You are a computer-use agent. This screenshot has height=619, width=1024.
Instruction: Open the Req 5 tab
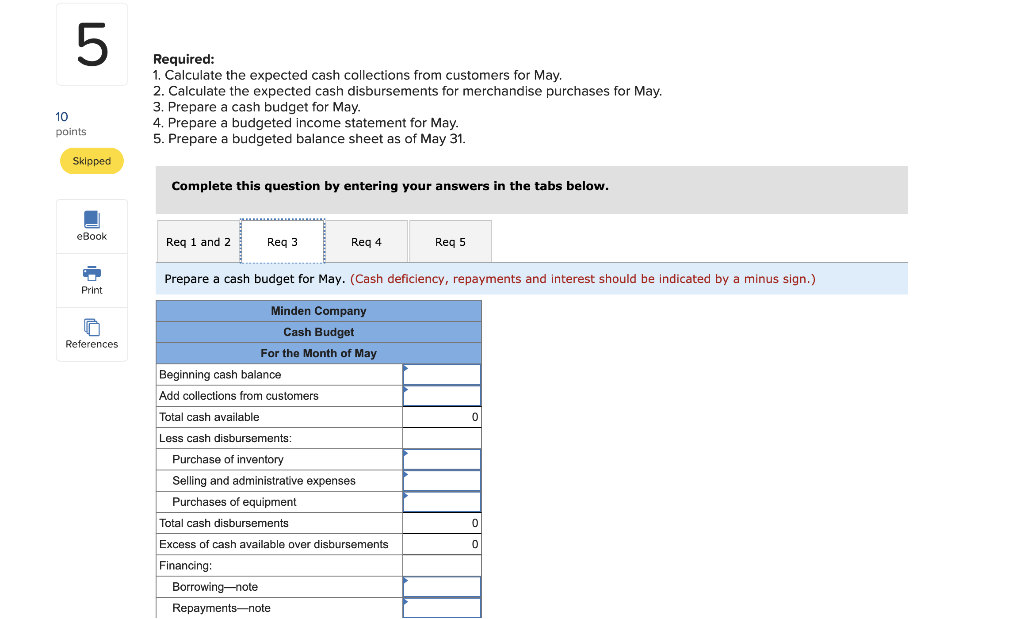[x=450, y=241]
